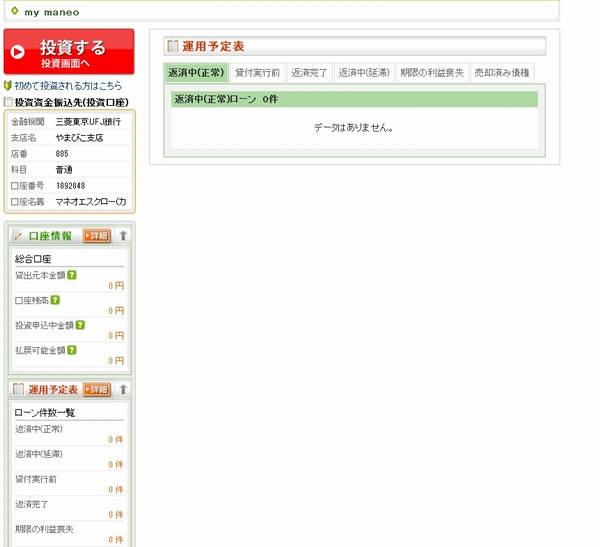Click the 貸付実行前 row in ローン件数一覧

tap(69, 484)
